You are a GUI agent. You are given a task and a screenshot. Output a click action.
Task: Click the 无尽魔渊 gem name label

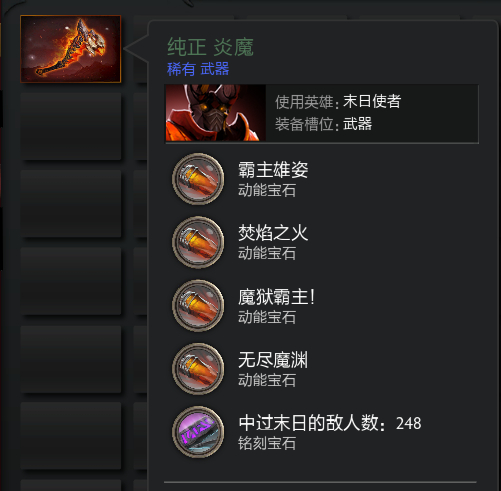[x=273, y=360]
